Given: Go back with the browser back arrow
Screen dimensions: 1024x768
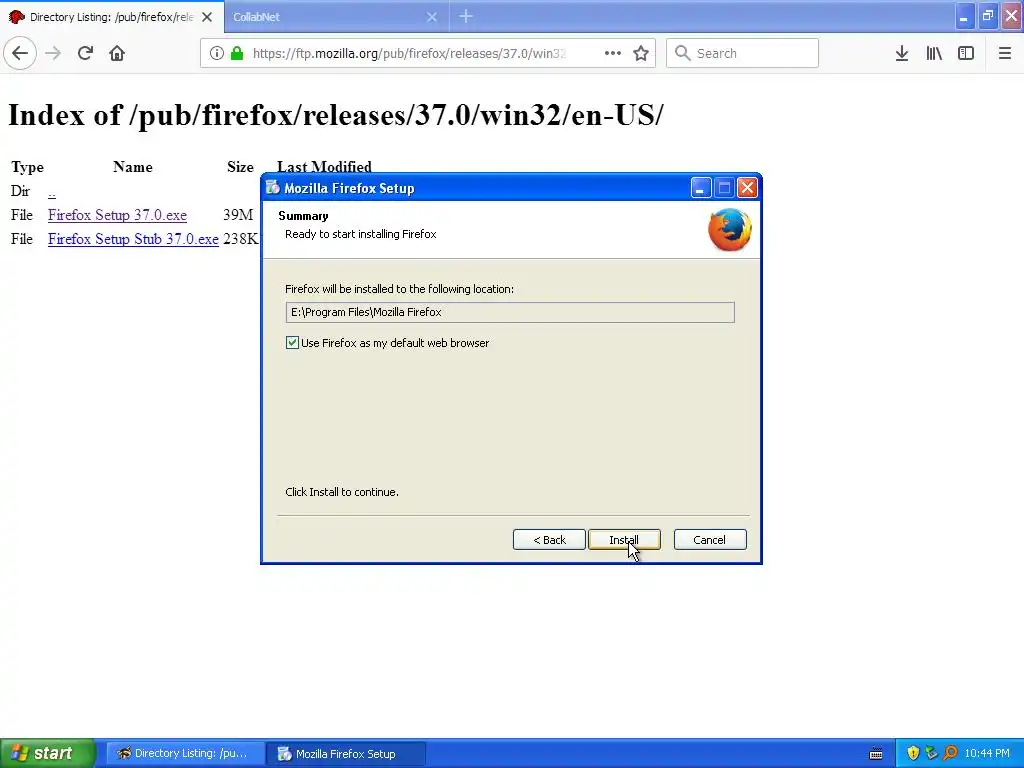Looking at the screenshot, I should [x=20, y=53].
